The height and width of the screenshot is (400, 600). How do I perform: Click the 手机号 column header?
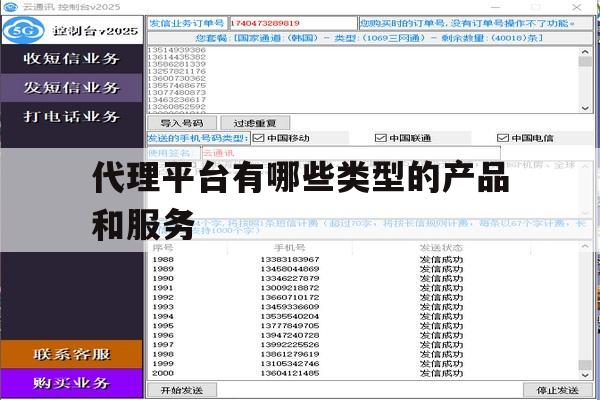pyautogui.click(x=290, y=248)
